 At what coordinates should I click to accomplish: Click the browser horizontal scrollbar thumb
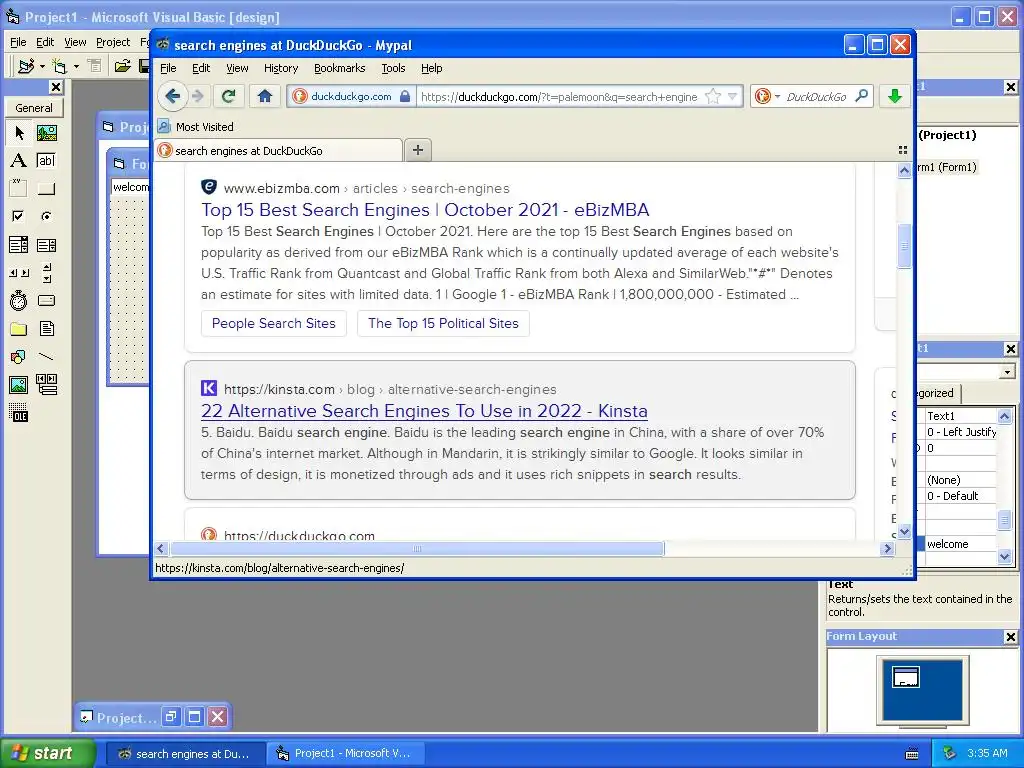click(x=417, y=549)
